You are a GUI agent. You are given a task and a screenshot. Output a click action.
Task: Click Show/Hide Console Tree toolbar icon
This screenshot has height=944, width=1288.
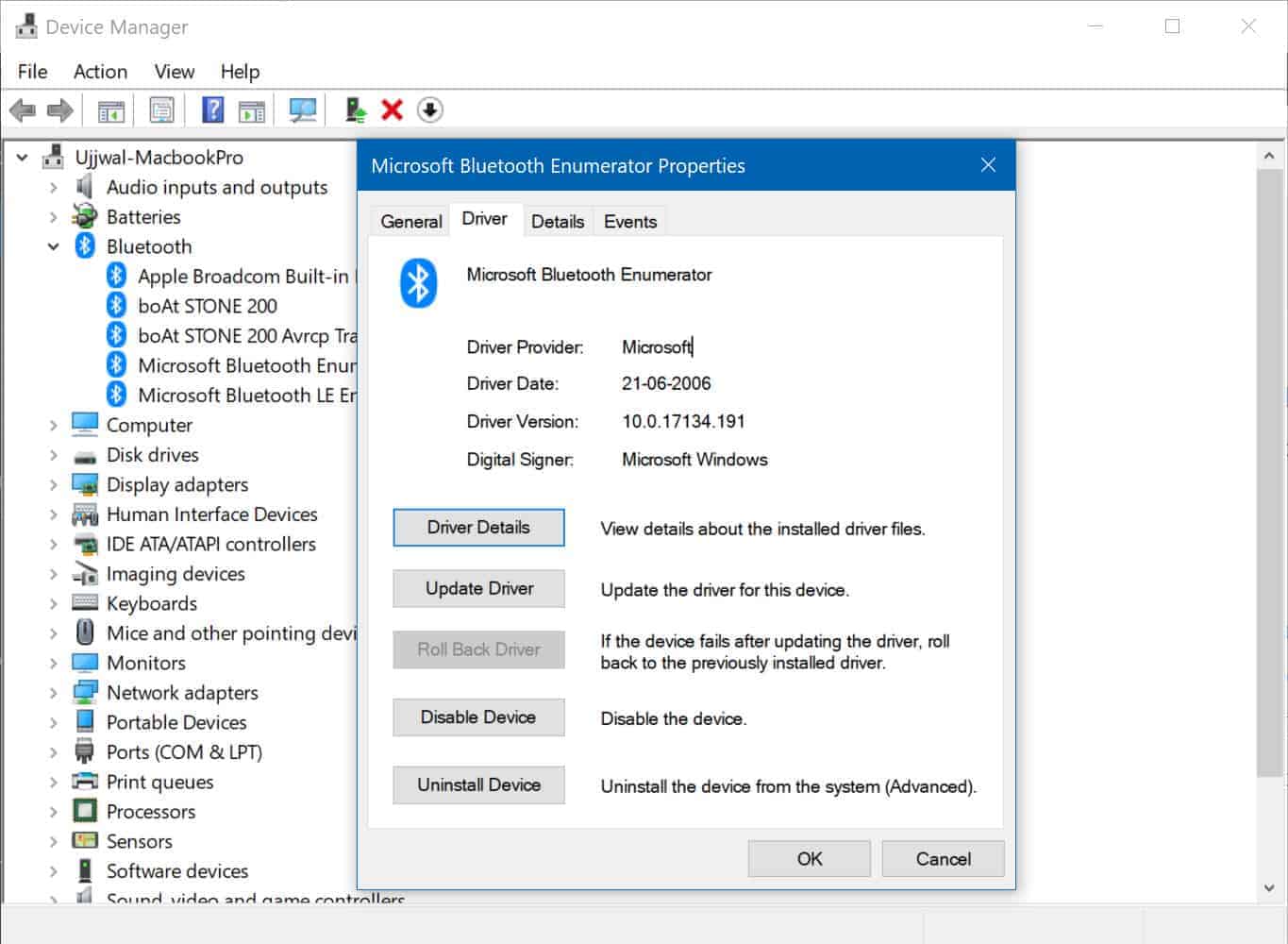pos(111,110)
